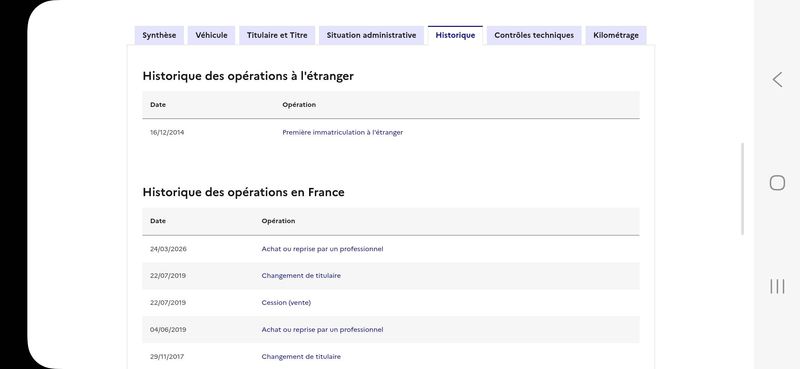Switch to the Synthèse tab
This screenshot has height=369, width=800.
pos(159,35)
